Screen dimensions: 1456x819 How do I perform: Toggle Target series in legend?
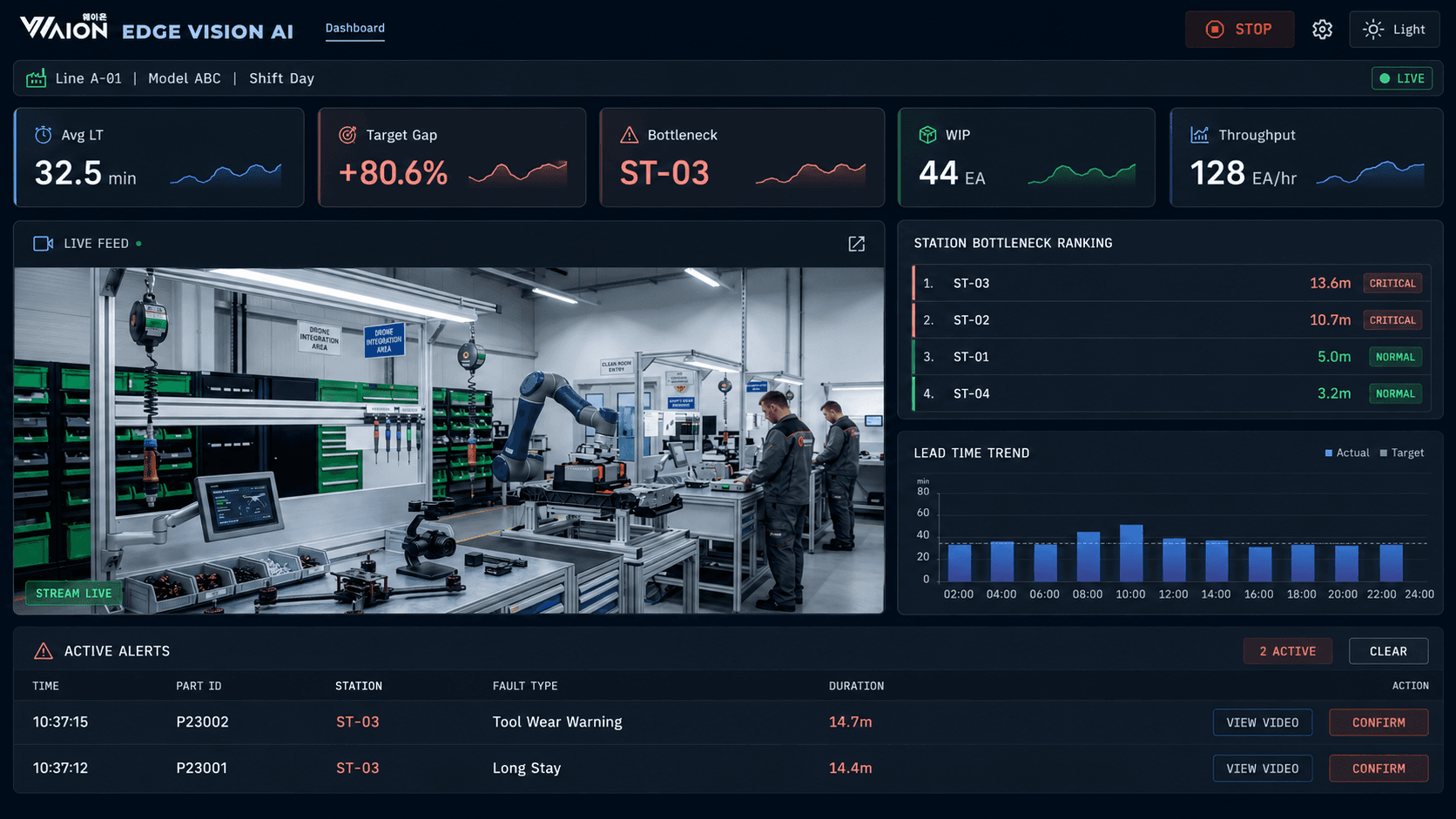(x=1402, y=453)
